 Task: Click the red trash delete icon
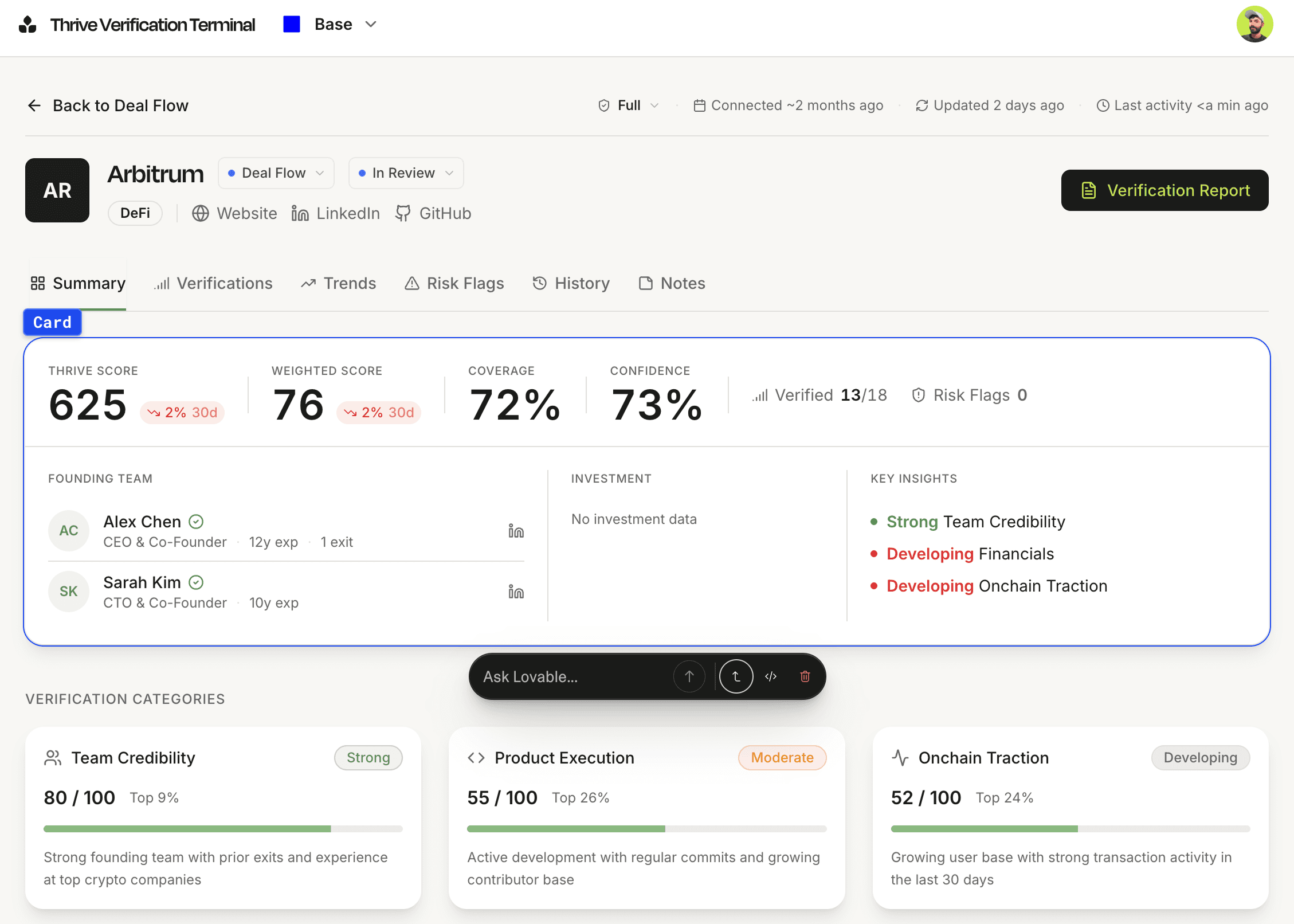(x=805, y=676)
